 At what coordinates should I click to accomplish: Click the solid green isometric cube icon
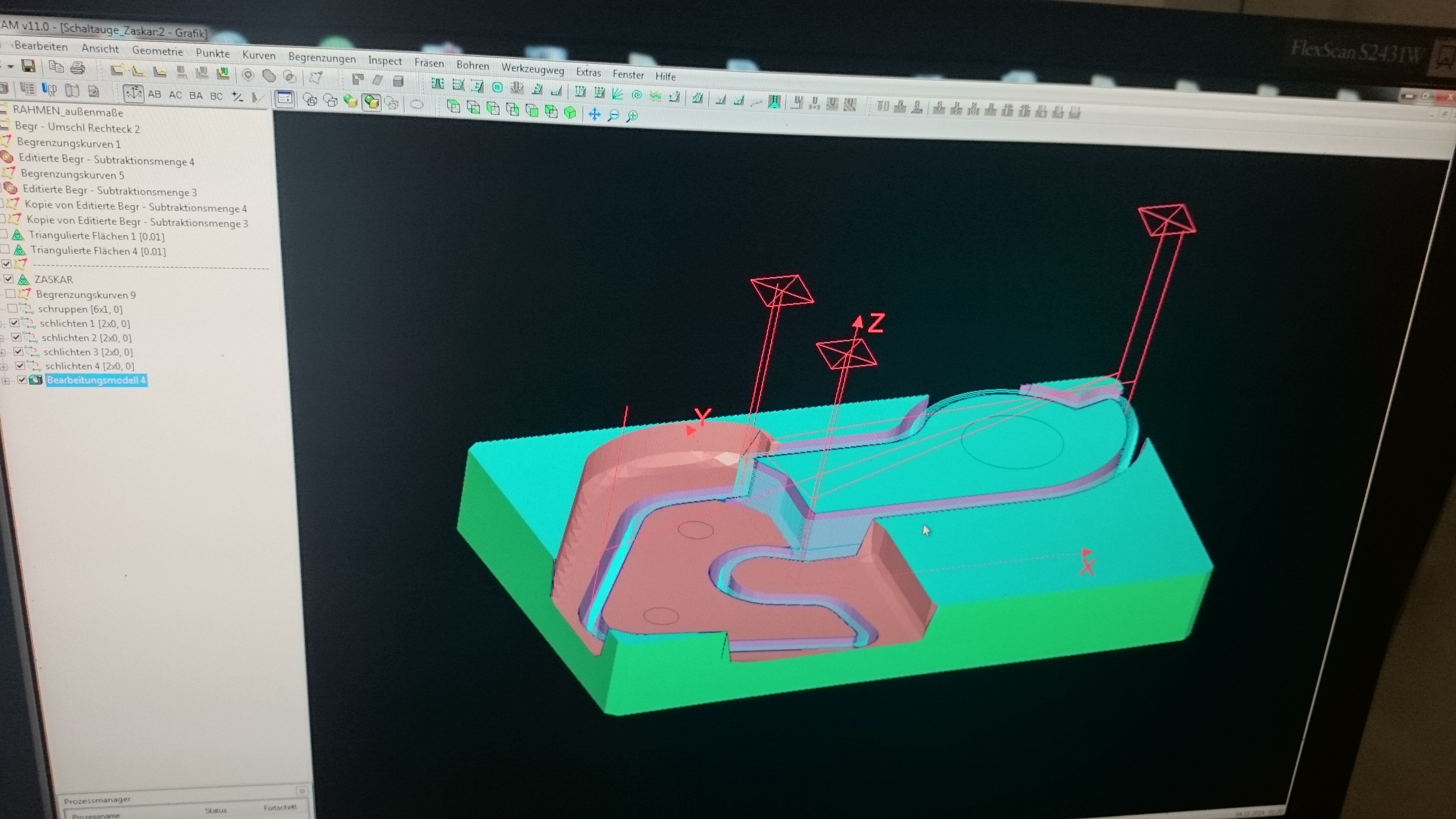pos(570,113)
